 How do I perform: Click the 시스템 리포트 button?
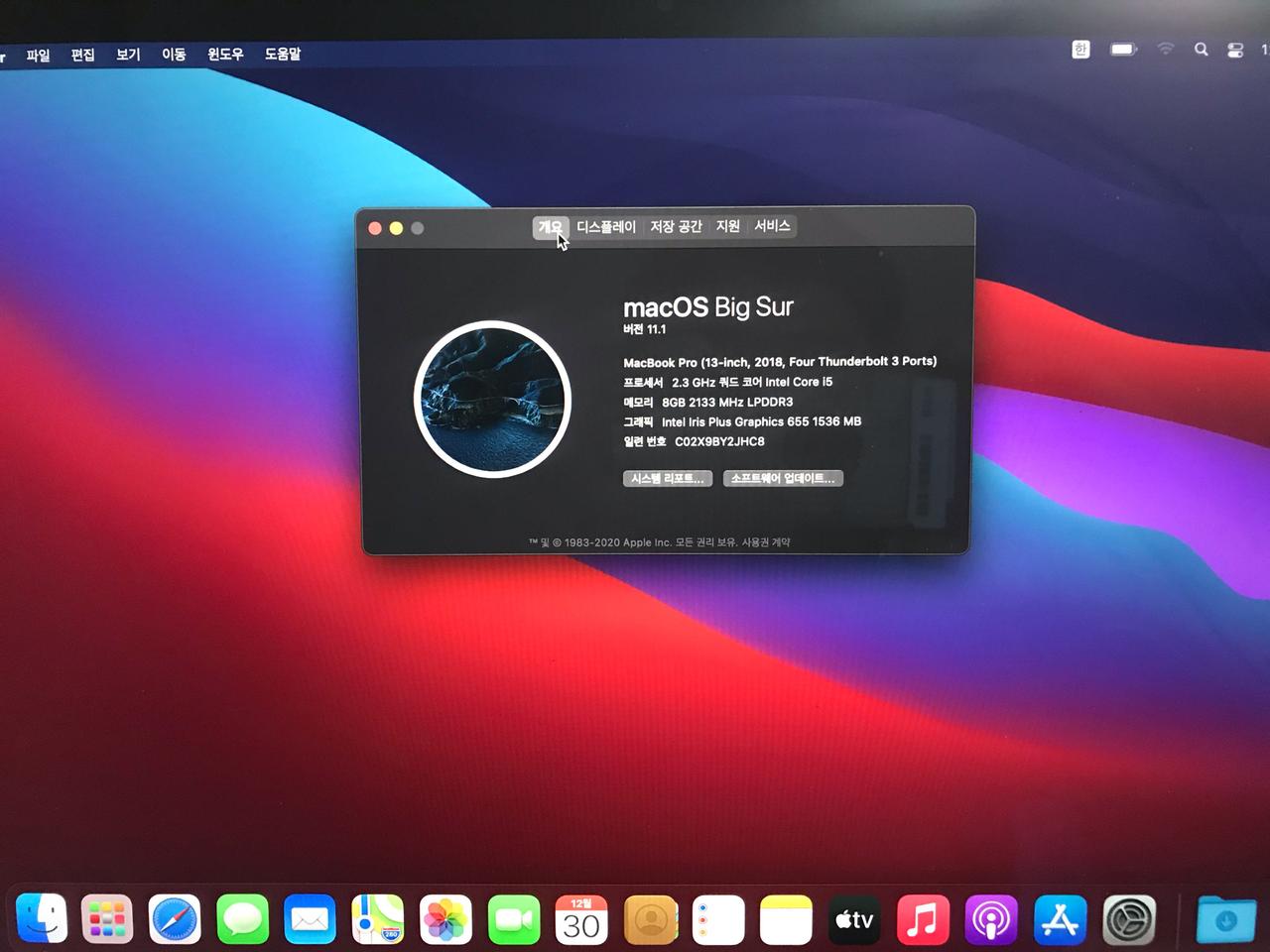coord(667,478)
